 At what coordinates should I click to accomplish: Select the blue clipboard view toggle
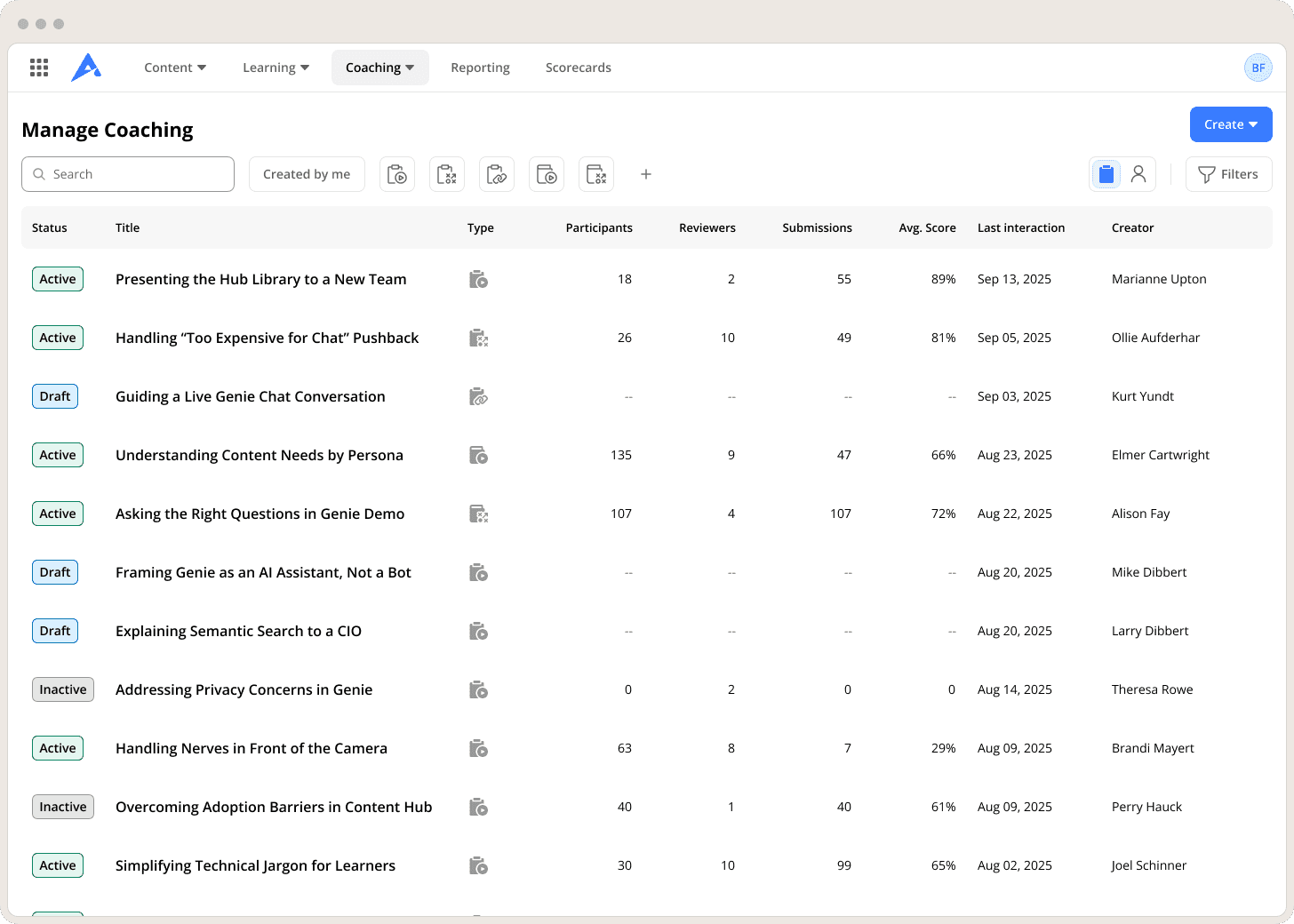pos(1106,174)
